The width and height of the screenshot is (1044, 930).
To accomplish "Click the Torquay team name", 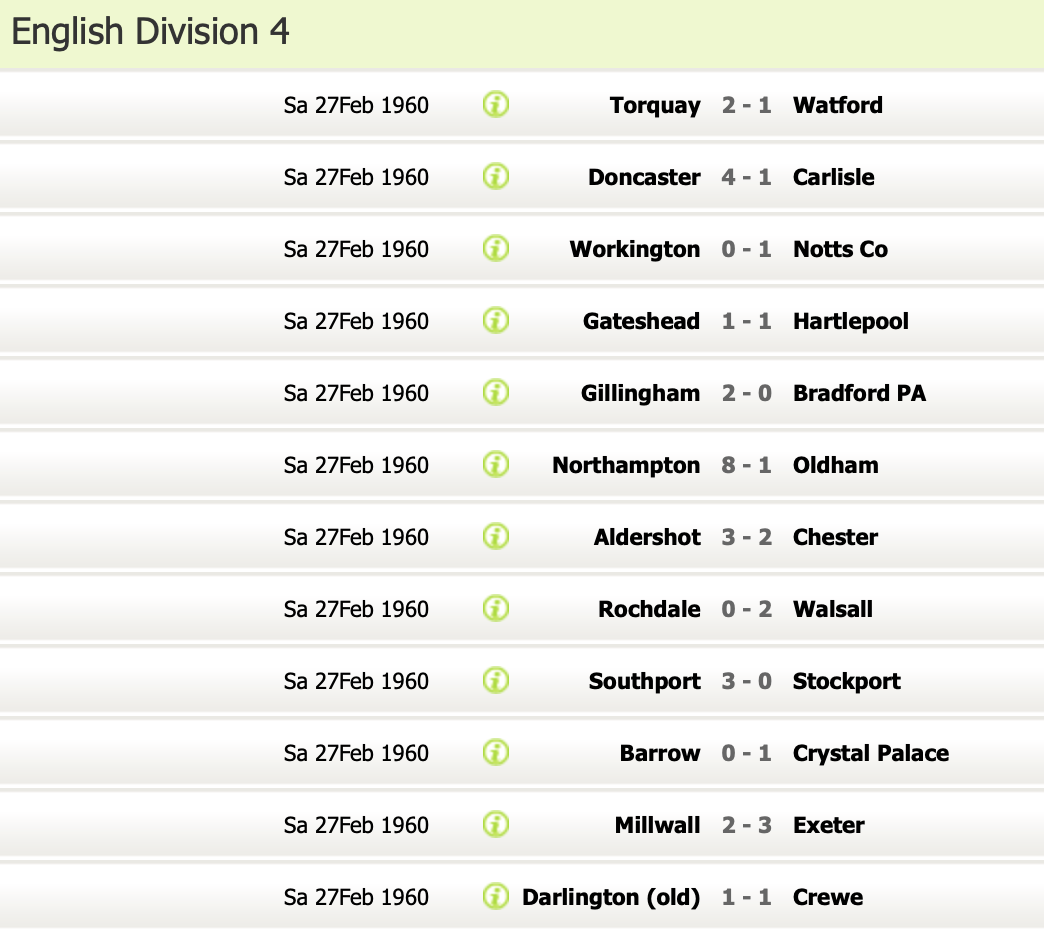I will pyautogui.click(x=655, y=105).
